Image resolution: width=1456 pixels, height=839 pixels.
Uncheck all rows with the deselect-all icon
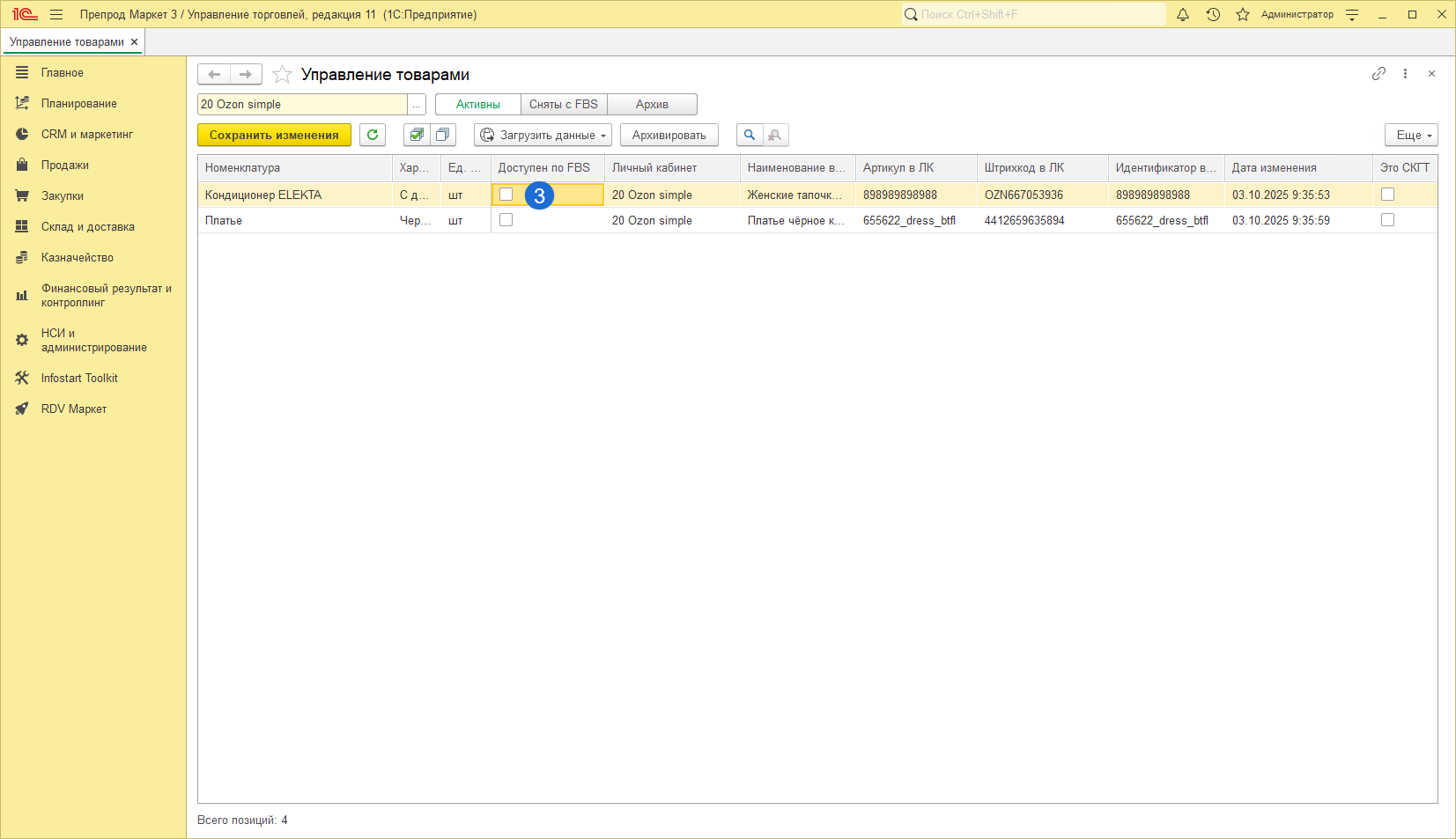click(x=442, y=135)
